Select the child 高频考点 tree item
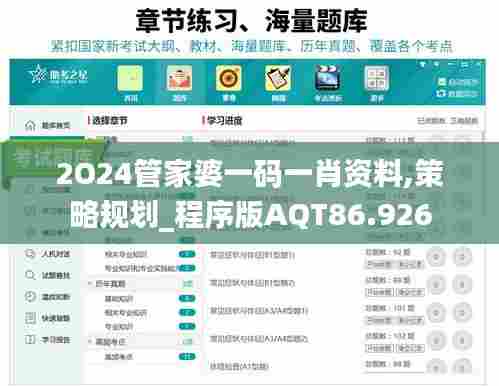499x386 pixels. [119, 357]
